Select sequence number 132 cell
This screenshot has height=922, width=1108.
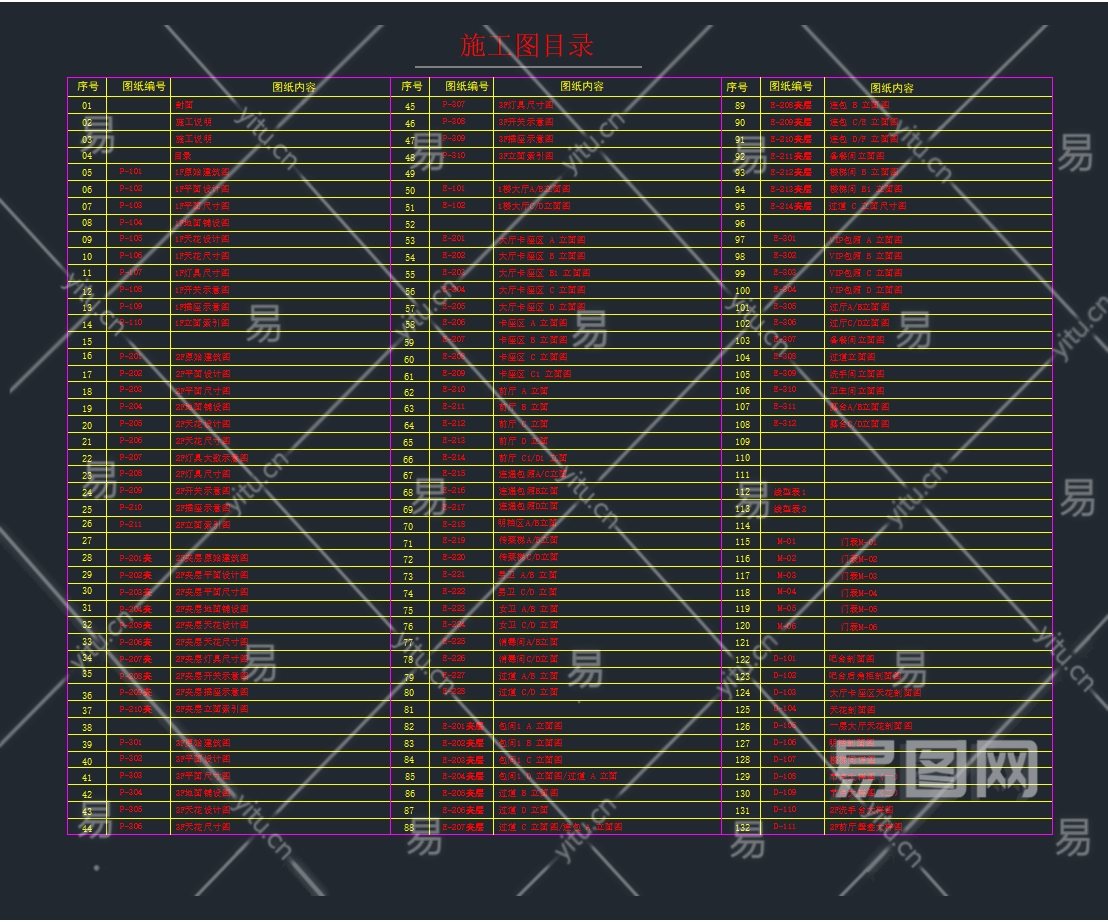(x=741, y=827)
